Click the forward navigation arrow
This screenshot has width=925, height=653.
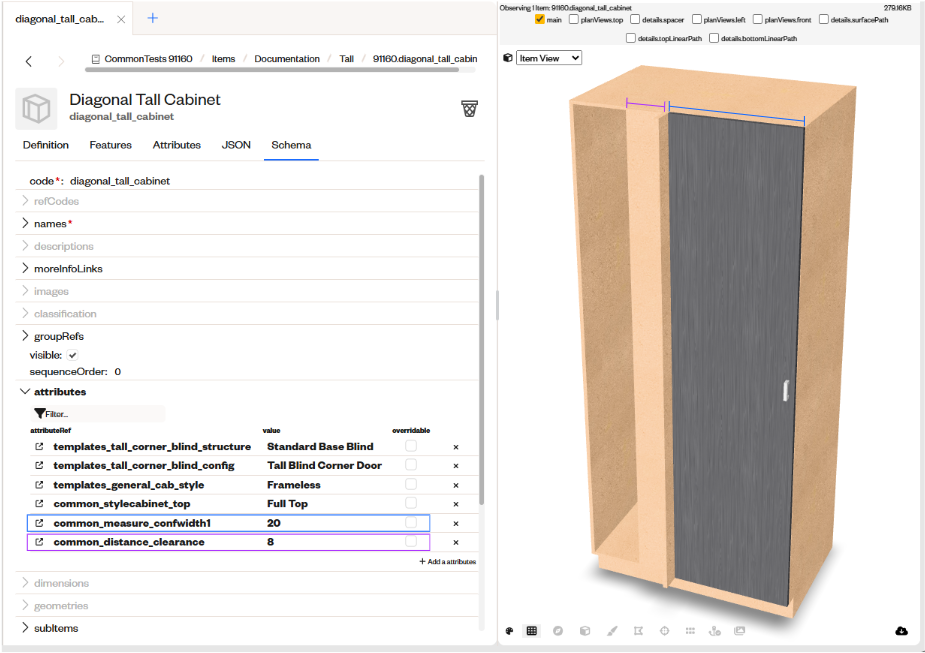coord(61,61)
